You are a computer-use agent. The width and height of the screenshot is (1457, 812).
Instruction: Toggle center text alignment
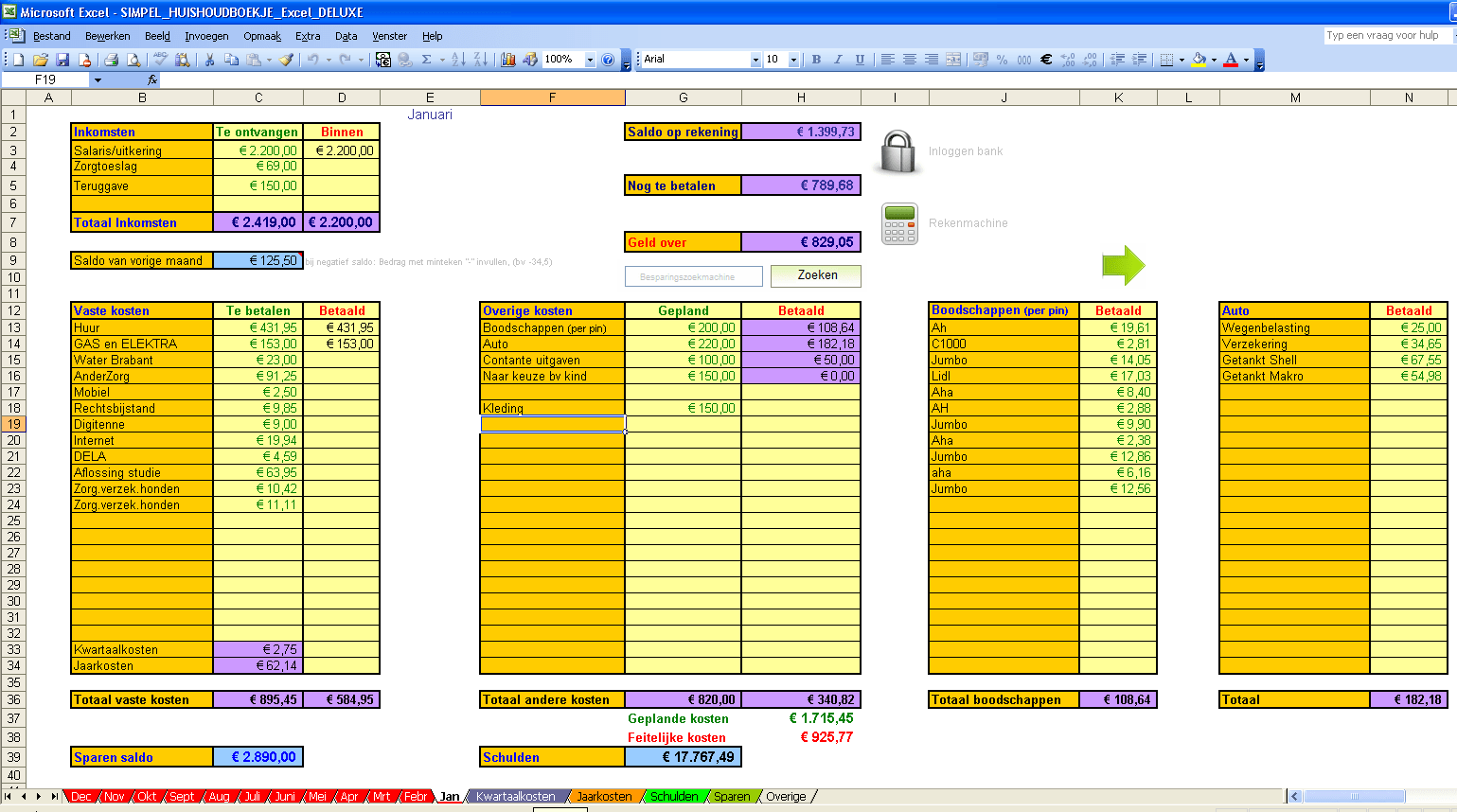pyautogui.click(x=910, y=60)
